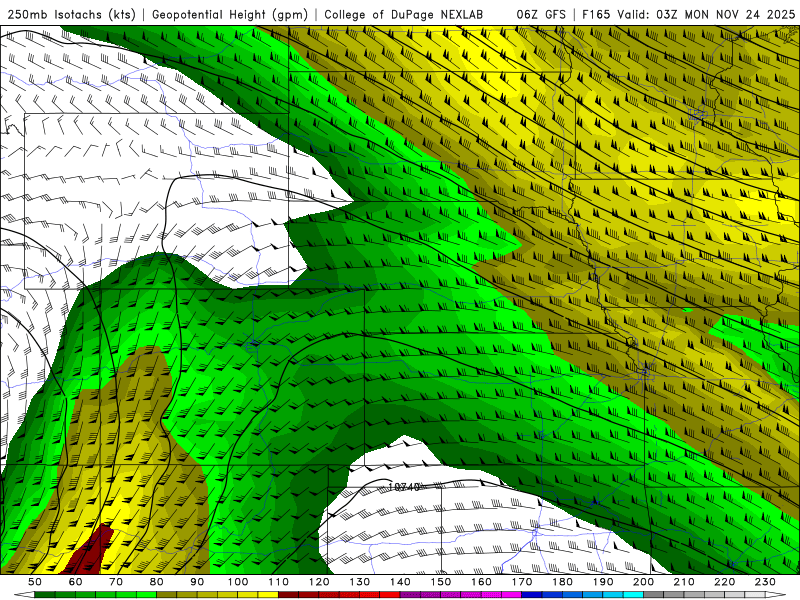Click the 200 kt color scale label

pos(643,582)
